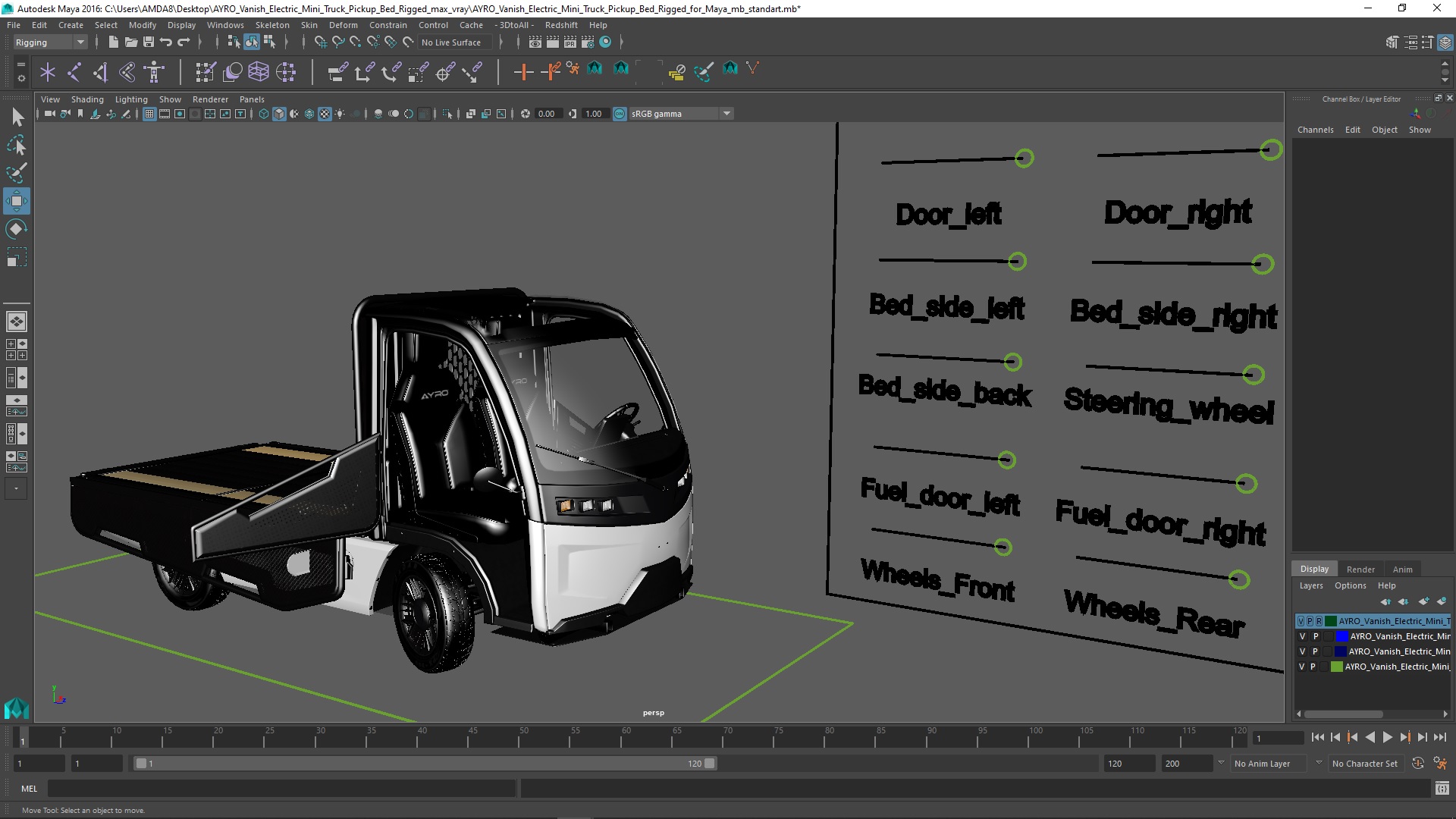The image size is (1456, 819).
Task: Click Options in the Layer Editor
Action: click(x=1350, y=585)
